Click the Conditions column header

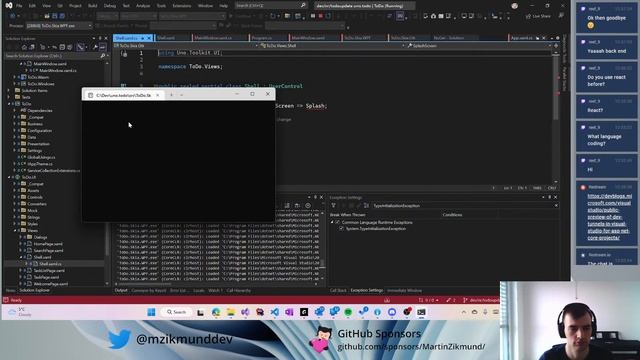[x=452, y=215]
